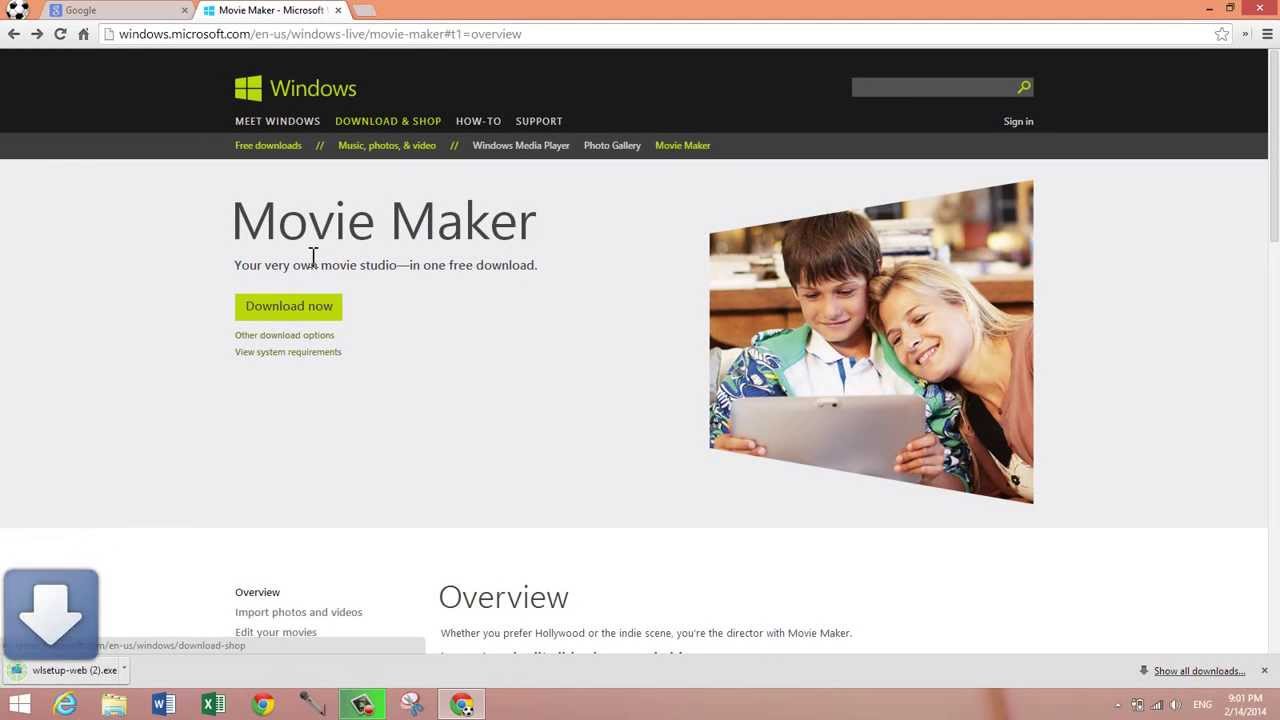Open Excel from the taskbar
The height and width of the screenshot is (720, 1280).
(213, 705)
